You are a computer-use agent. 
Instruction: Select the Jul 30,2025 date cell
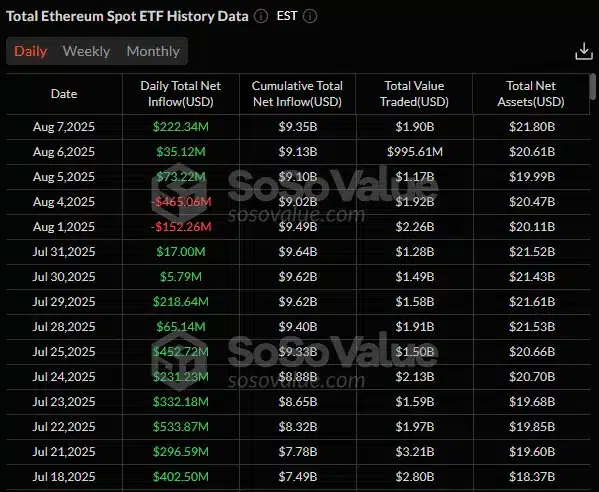(64, 277)
